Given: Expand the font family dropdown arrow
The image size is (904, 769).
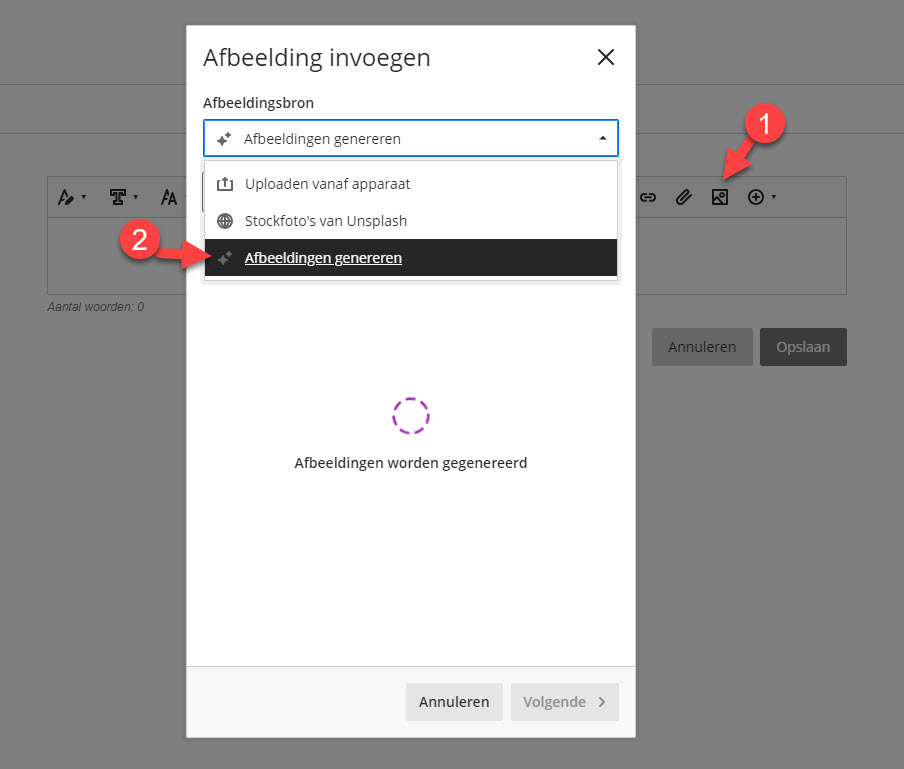Looking at the screenshot, I should 136,197.
